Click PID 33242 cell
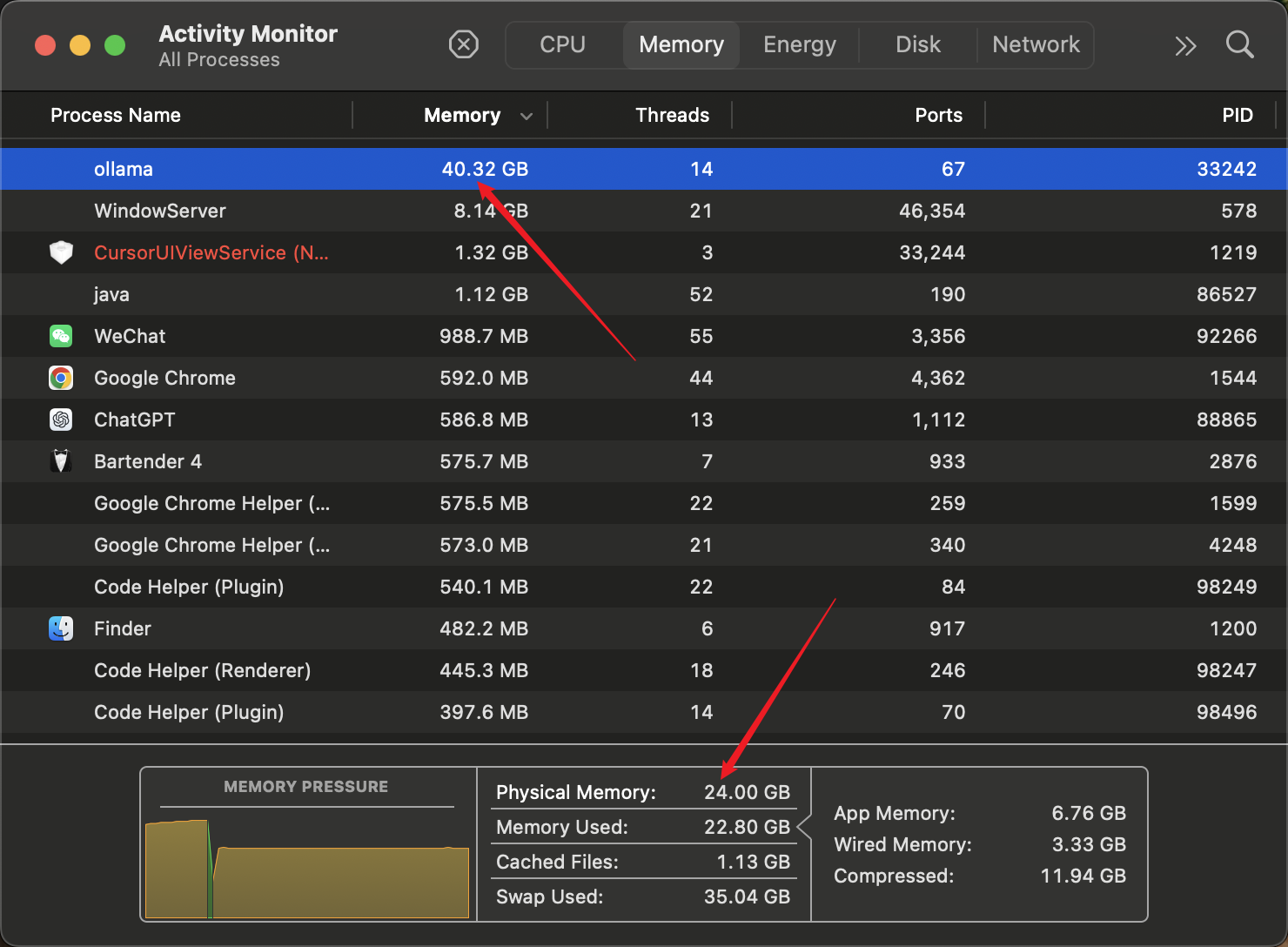1288x947 pixels. 1226,169
